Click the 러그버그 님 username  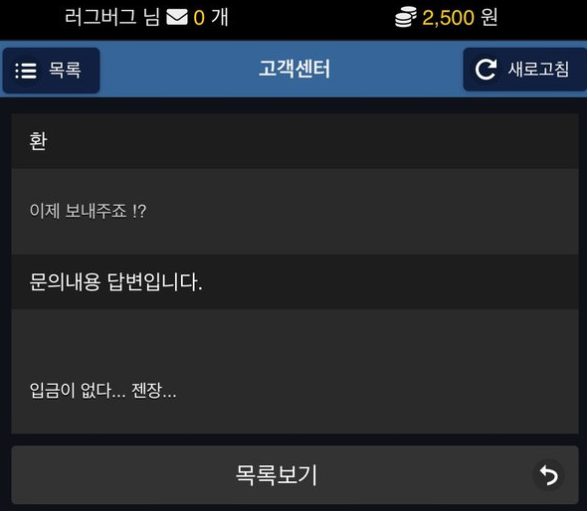click(x=112, y=17)
